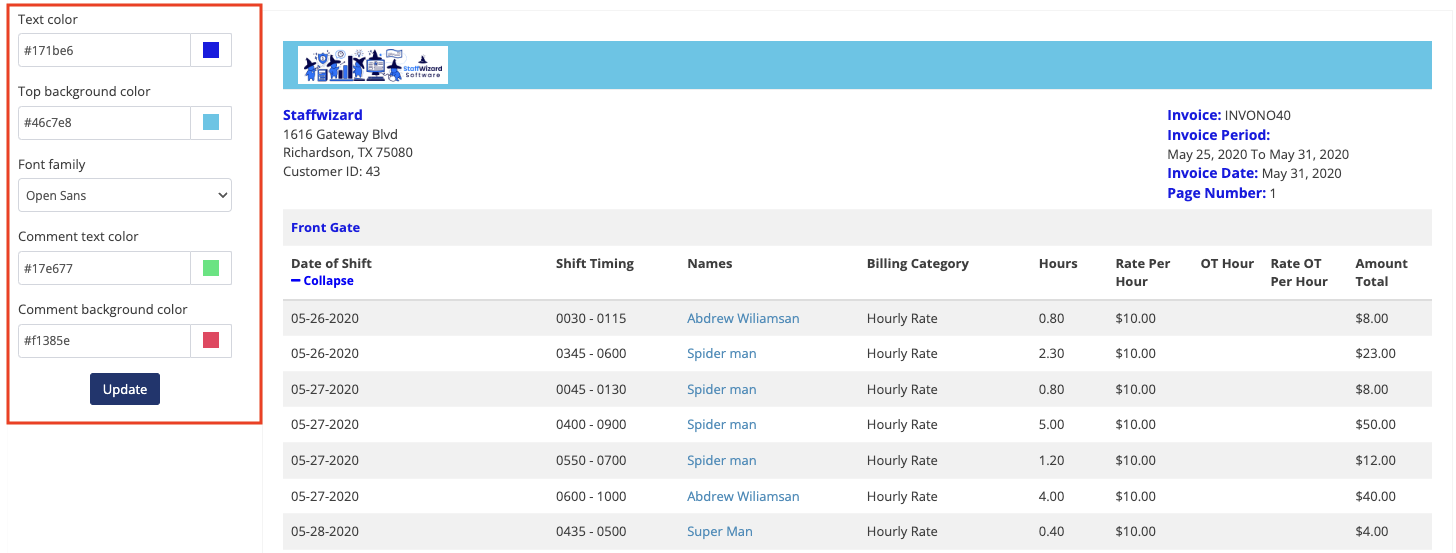
Task: Open the Comment text color green swatch
Action: [x=211, y=268]
